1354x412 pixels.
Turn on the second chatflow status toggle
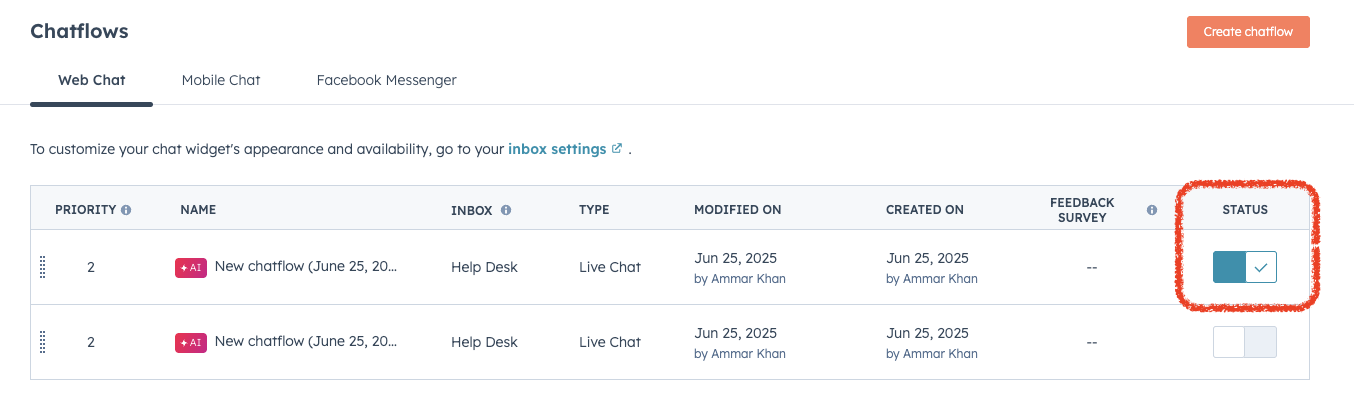click(1244, 342)
